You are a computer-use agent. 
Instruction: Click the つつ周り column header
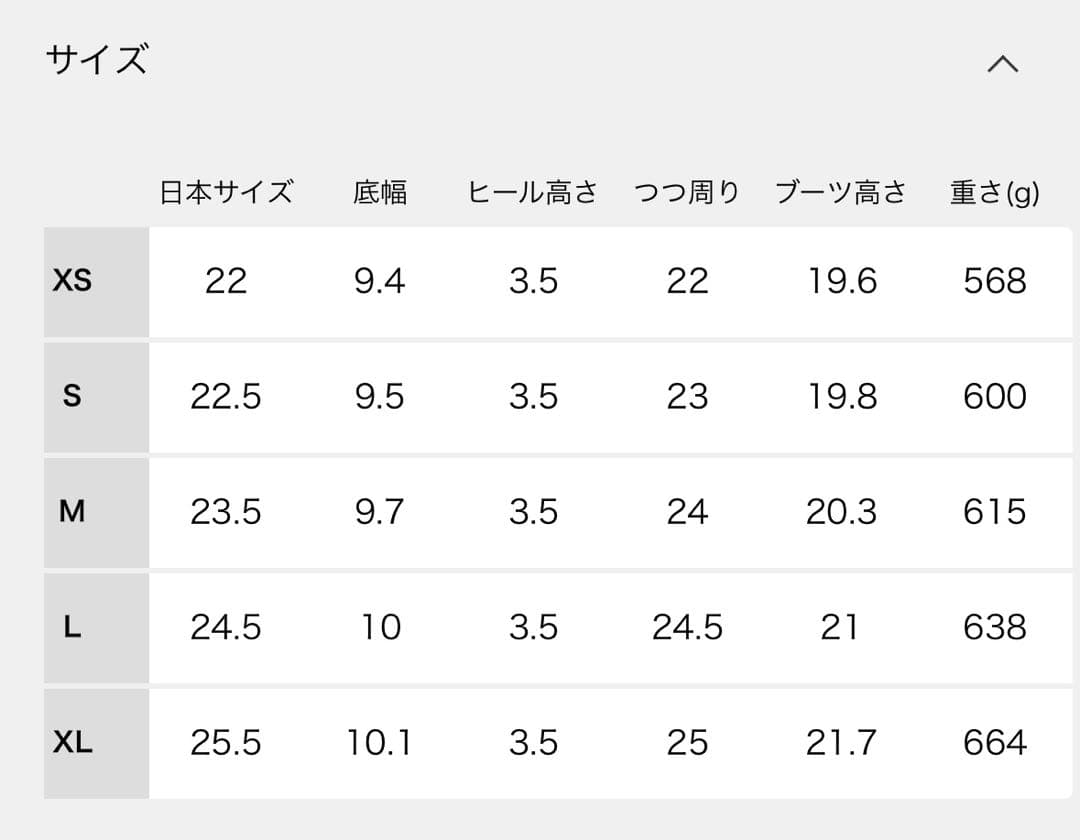(x=687, y=192)
